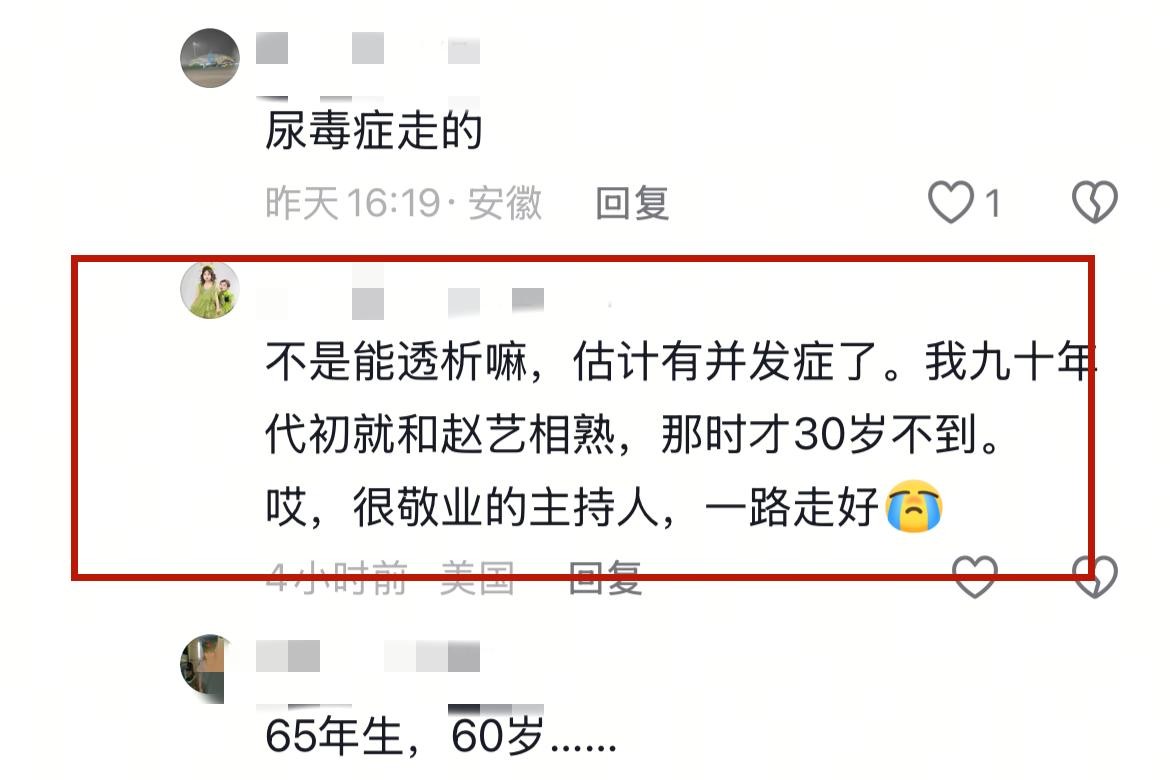Open the blurred username above "65年生" comment
The image size is (1170, 780).
[x=368, y=656]
